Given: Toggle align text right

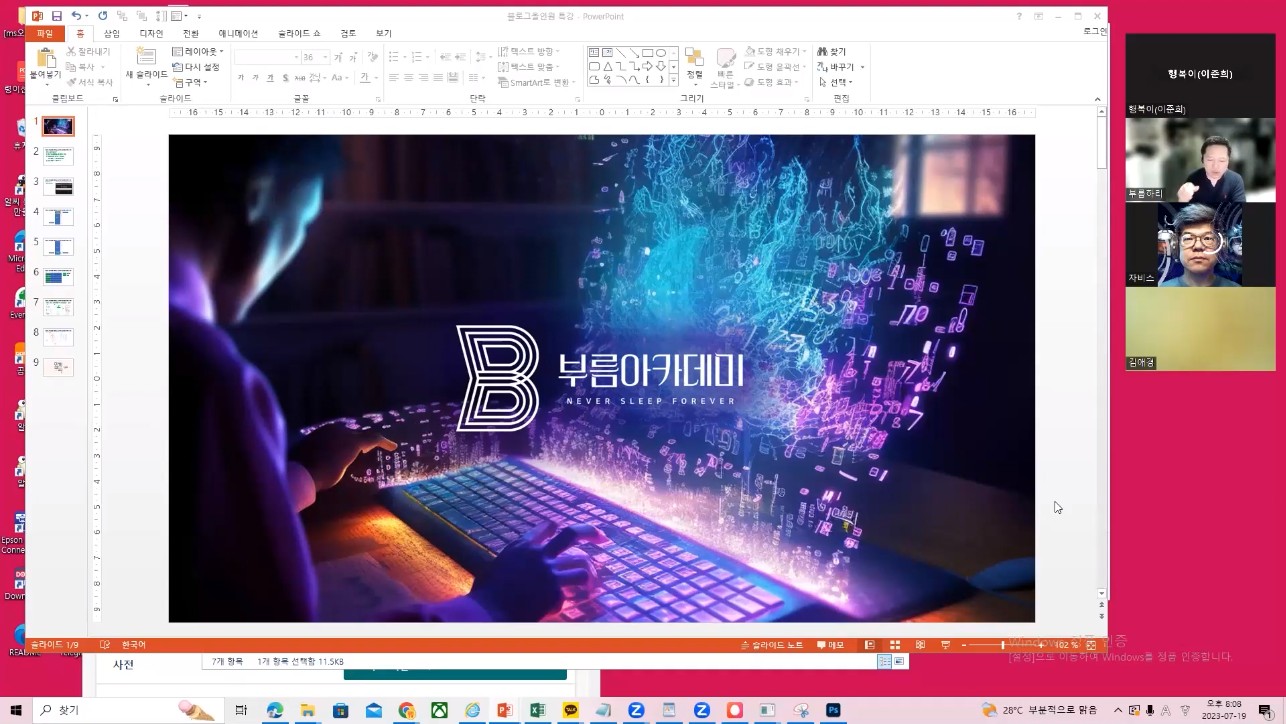Looking at the screenshot, I should (x=424, y=77).
